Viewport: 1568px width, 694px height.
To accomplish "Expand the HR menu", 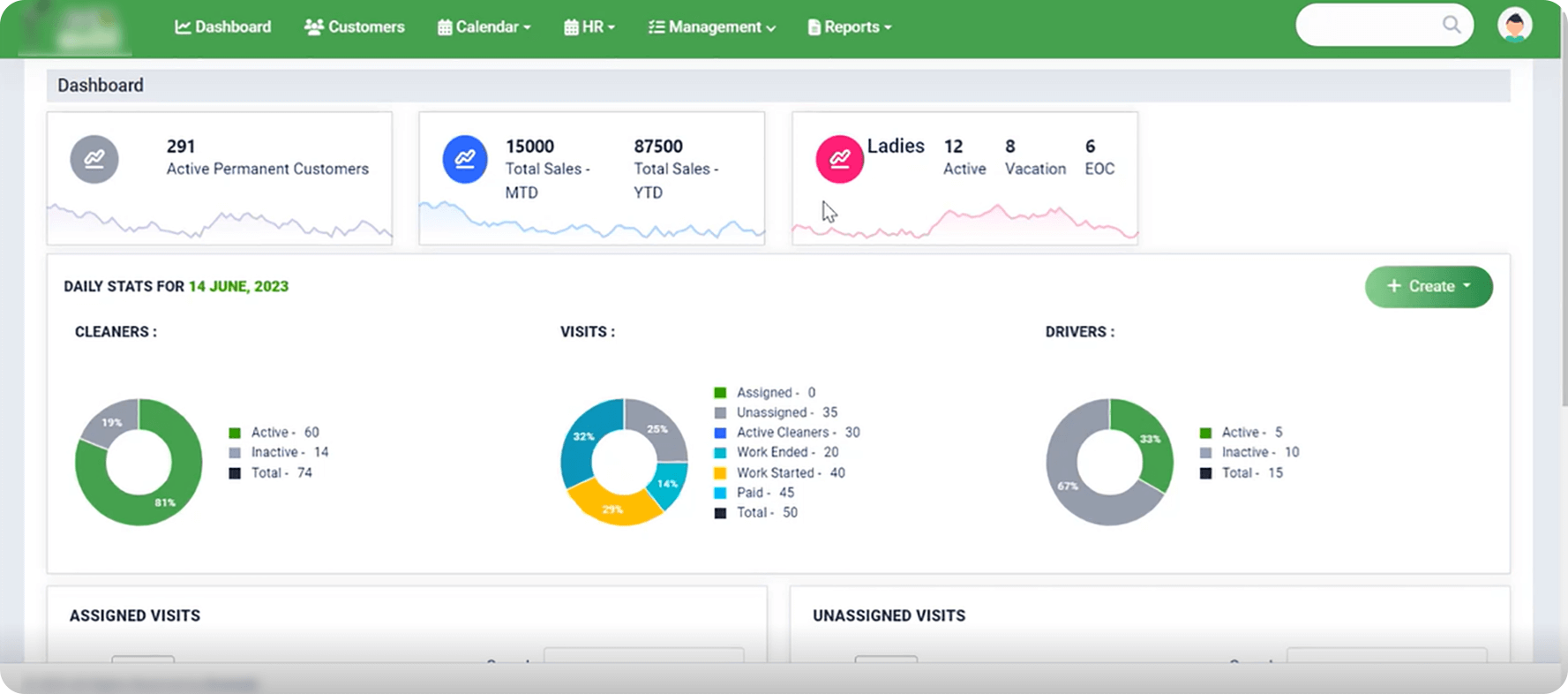I will pyautogui.click(x=589, y=27).
